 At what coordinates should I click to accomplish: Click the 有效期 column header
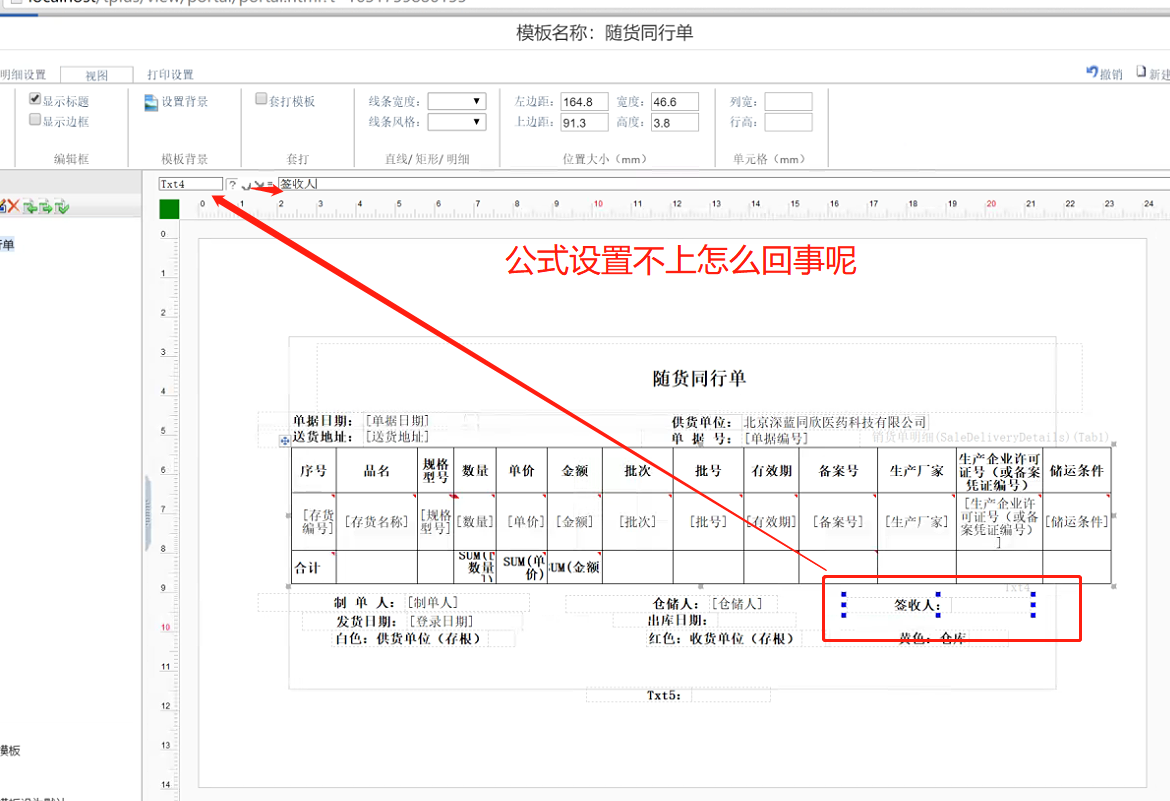[x=771, y=470]
